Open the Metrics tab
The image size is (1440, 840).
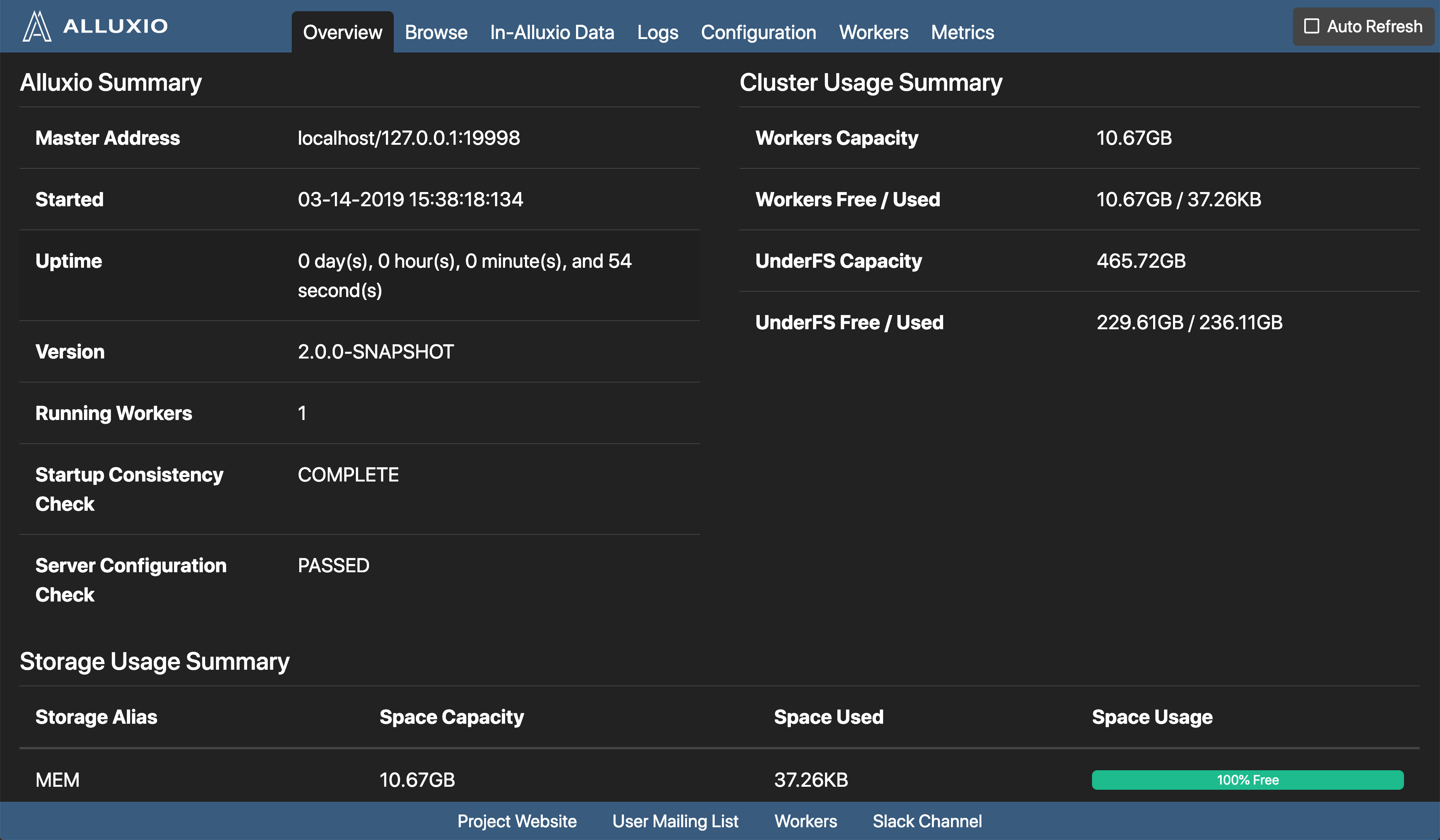click(962, 32)
